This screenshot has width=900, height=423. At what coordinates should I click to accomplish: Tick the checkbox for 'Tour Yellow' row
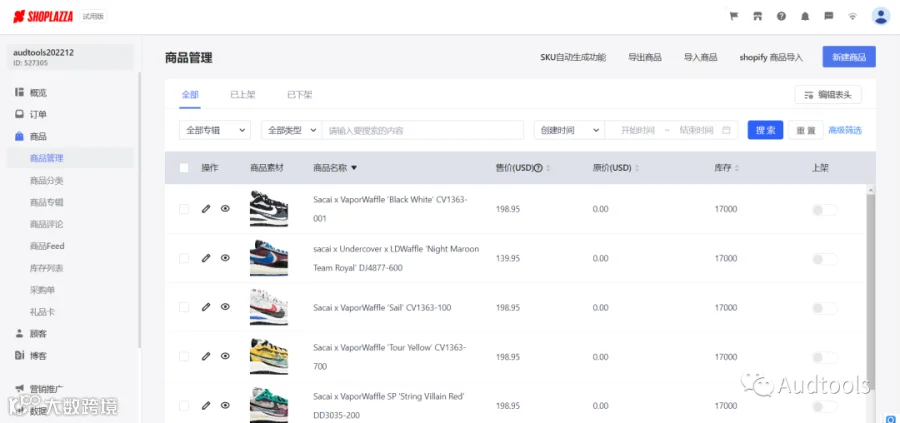(x=184, y=356)
